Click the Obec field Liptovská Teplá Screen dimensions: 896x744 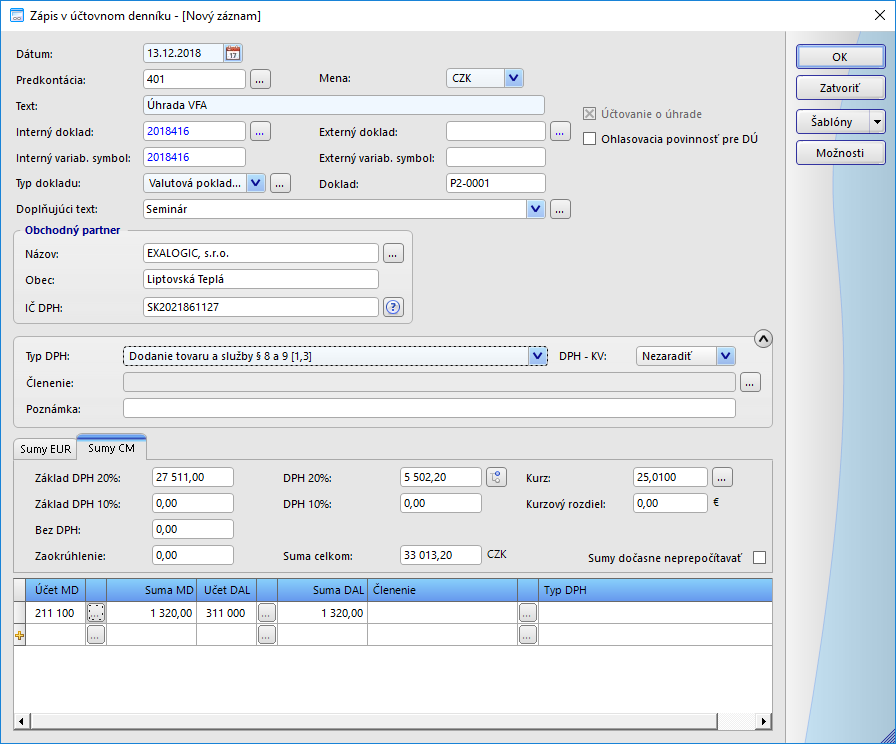click(x=261, y=279)
